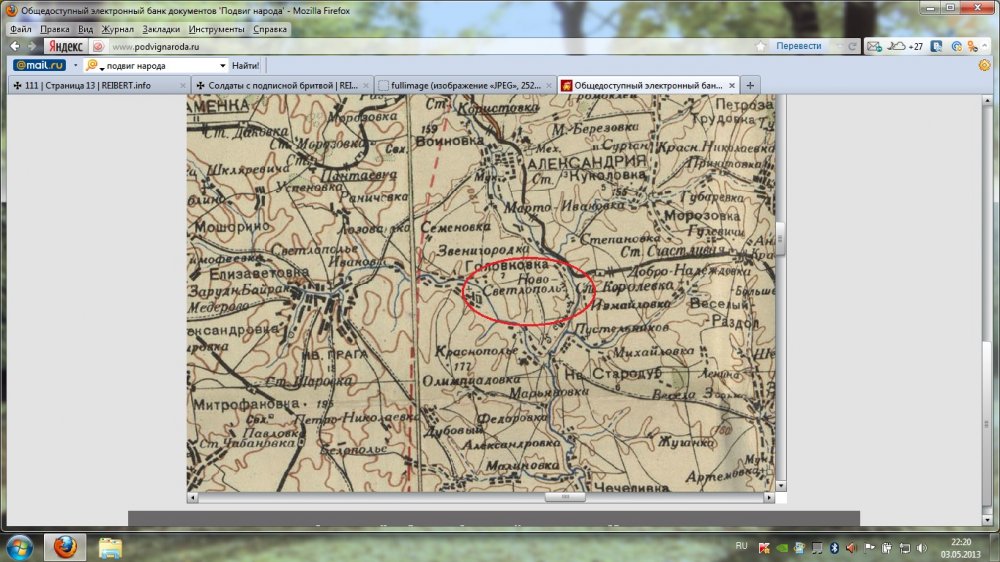This screenshot has width=1000, height=562.
Task: Reload the page with refresh icon
Action: 851,46
